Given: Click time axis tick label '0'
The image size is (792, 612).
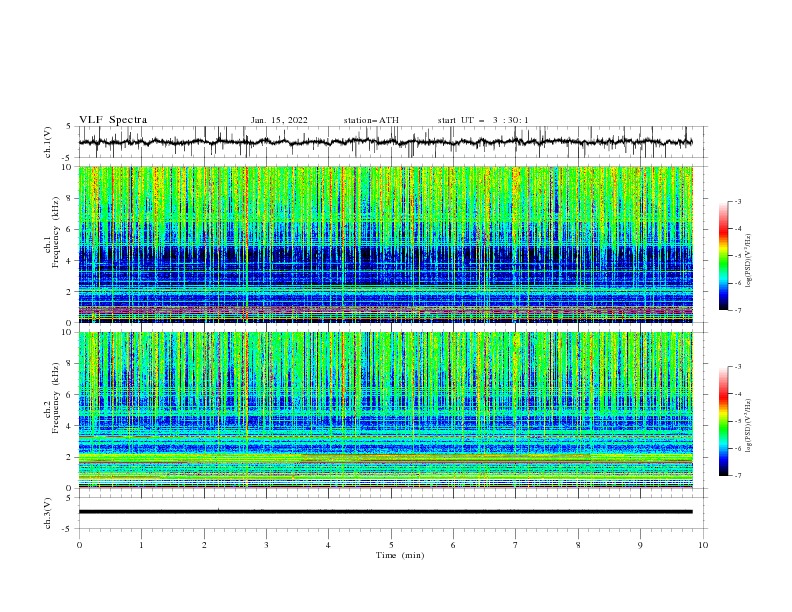Looking at the screenshot, I should tap(79, 545).
